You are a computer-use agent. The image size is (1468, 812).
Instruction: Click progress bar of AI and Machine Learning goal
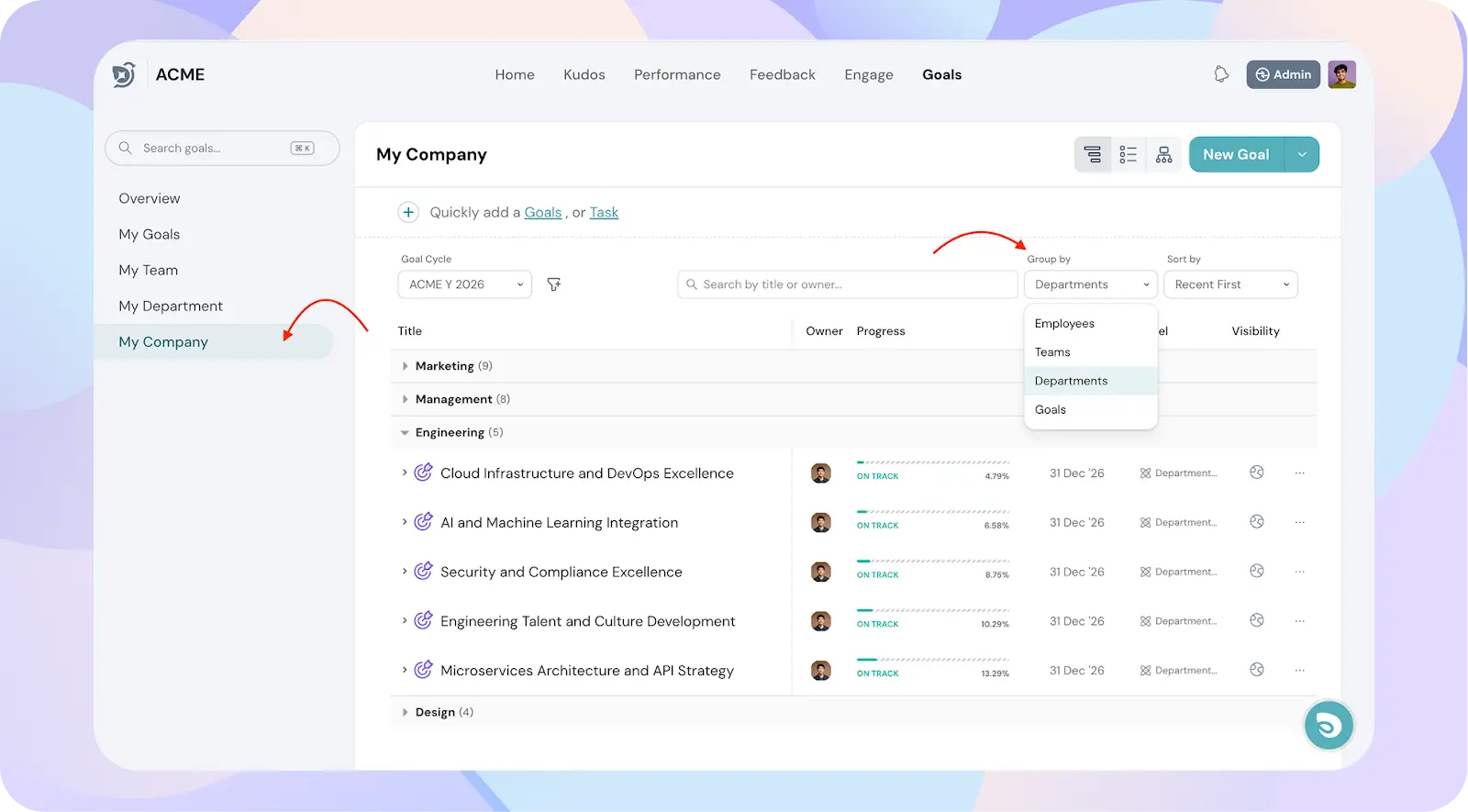932,512
